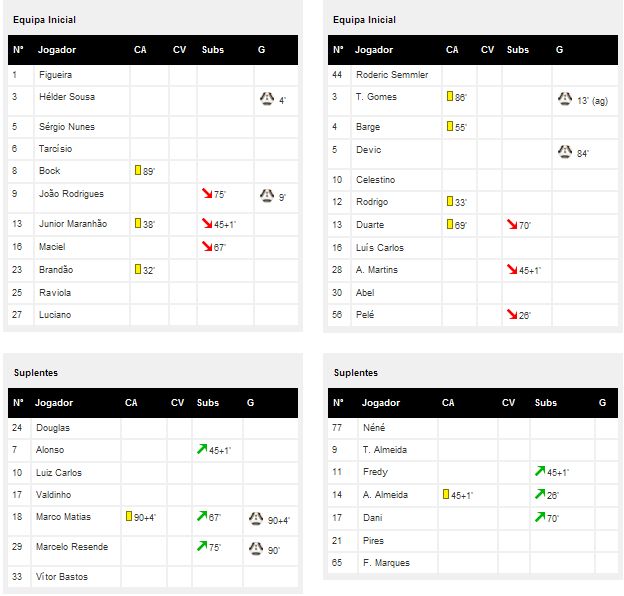
Task: Open player name Junior Maranhão
Action: [x=73, y=224]
